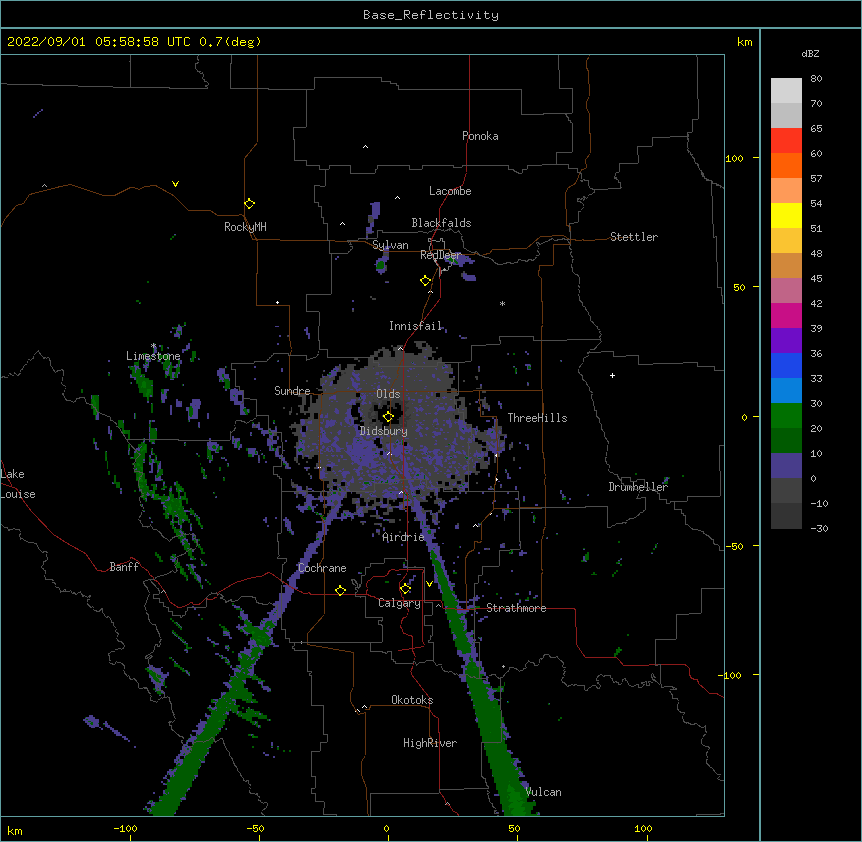Click the Sundre label
Viewport: 862px width, 842px height.
pyautogui.click(x=292, y=391)
